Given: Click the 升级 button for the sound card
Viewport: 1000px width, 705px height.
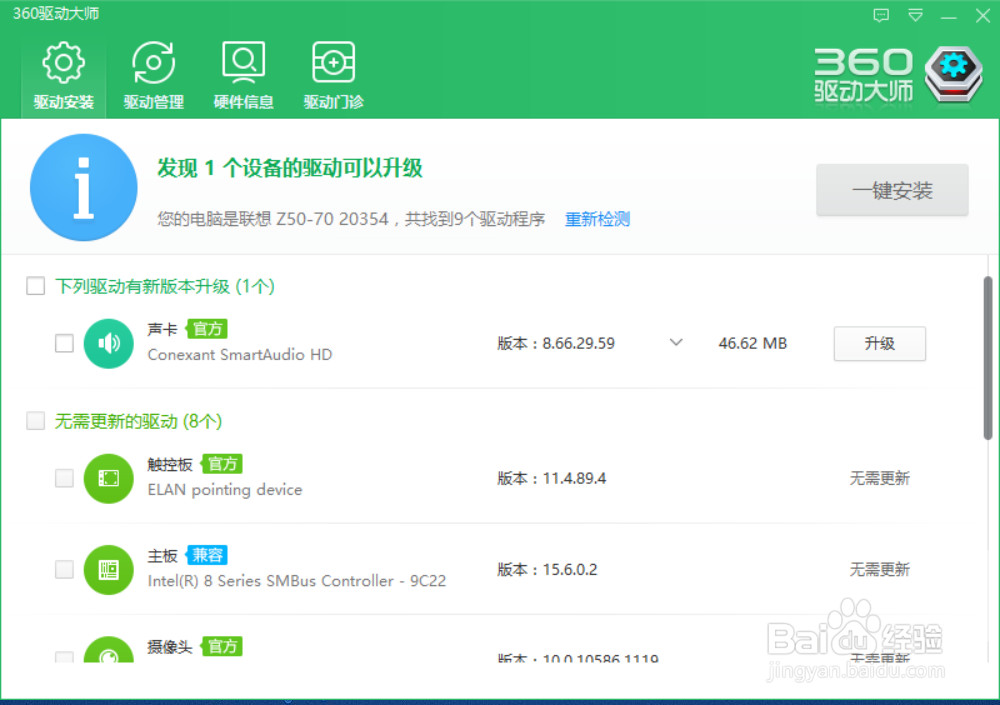Looking at the screenshot, I should (x=879, y=343).
